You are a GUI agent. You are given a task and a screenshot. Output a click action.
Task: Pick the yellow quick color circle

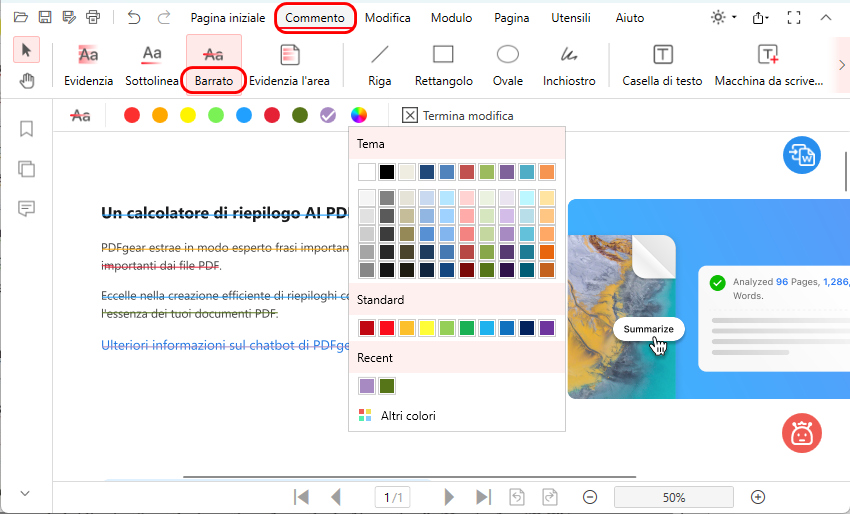(188, 115)
